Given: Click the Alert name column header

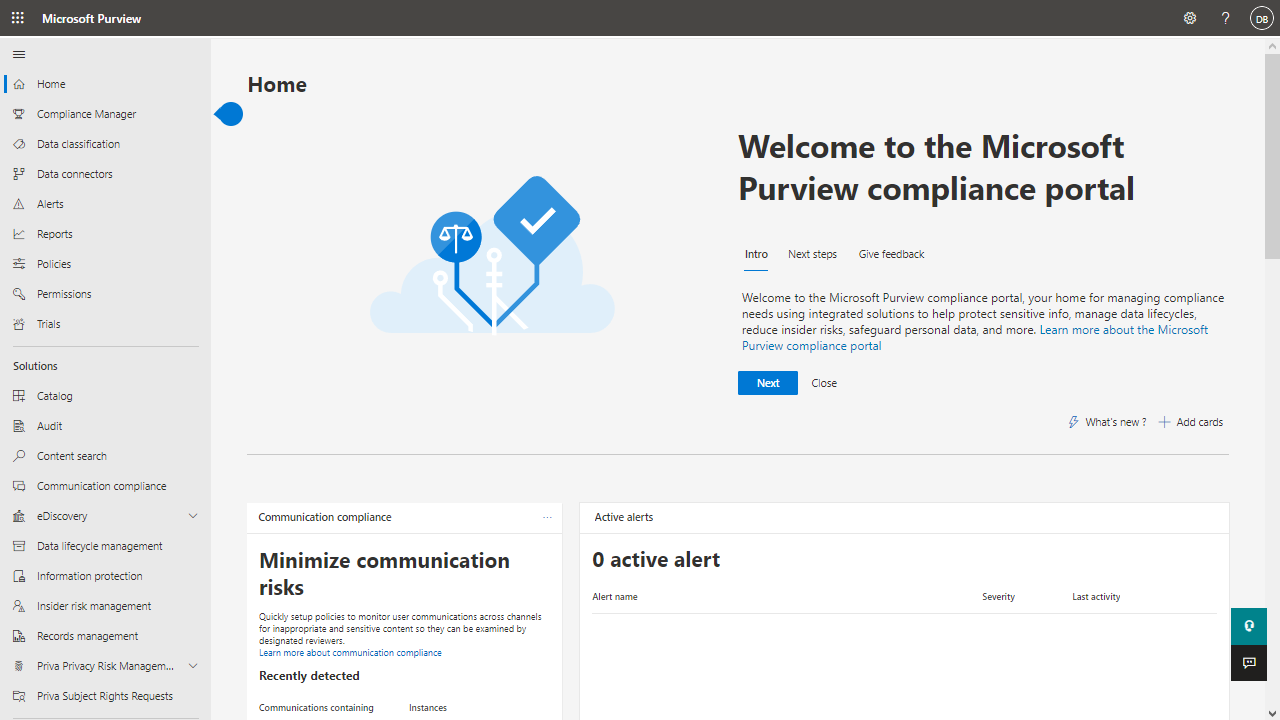Looking at the screenshot, I should coord(615,597).
